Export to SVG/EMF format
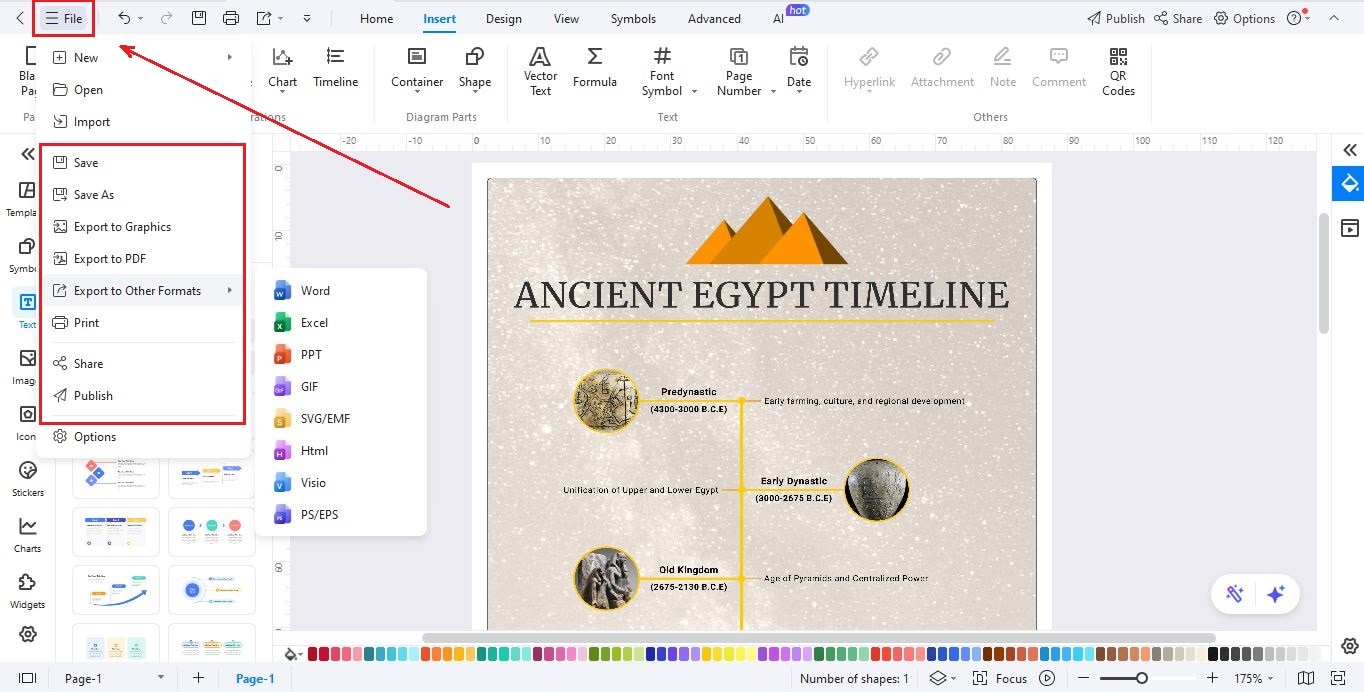 341,418
